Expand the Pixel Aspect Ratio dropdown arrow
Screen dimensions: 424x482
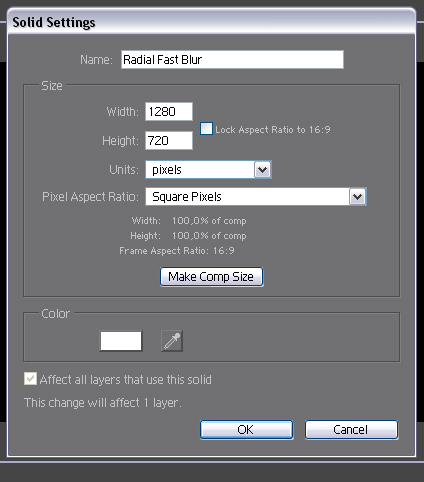click(x=357, y=197)
